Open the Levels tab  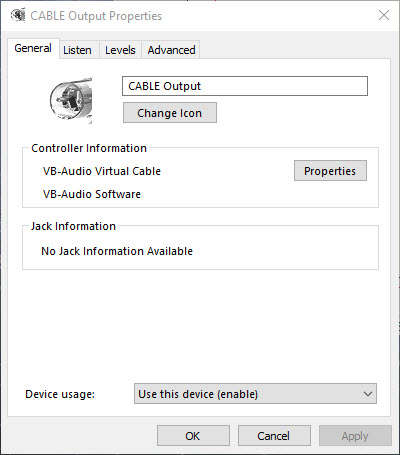120,50
